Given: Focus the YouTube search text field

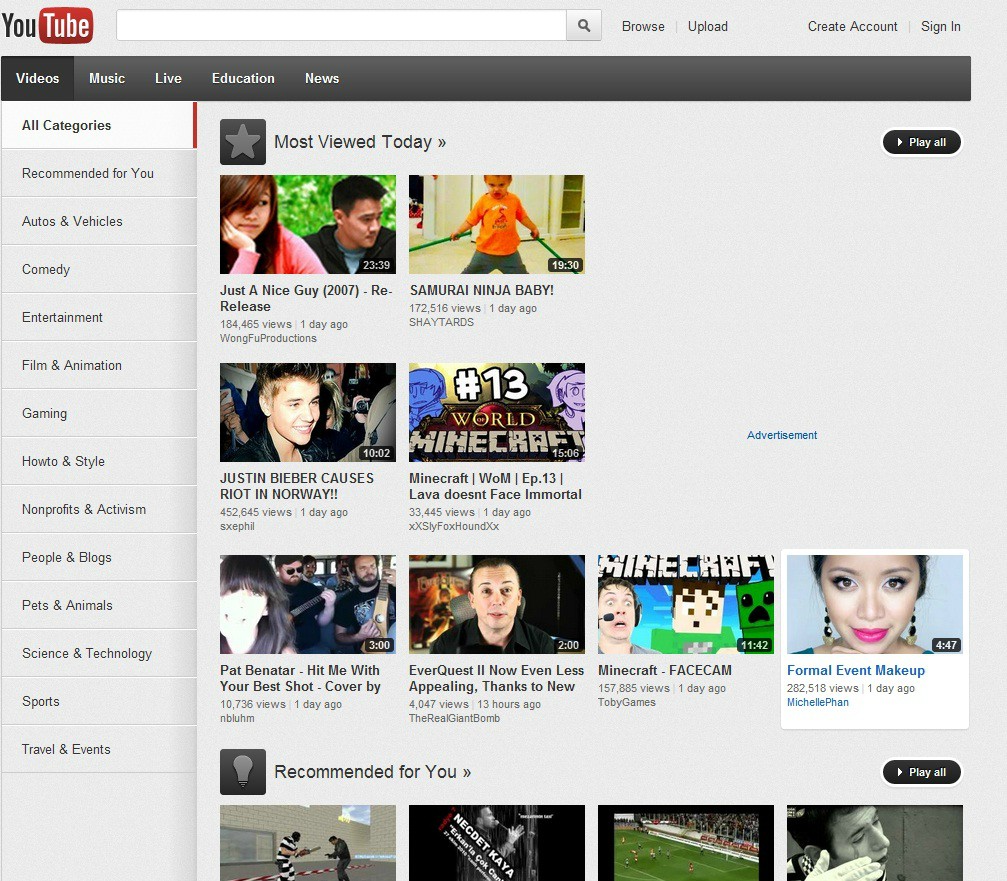Looking at the screenshot, I should (341, 26).
